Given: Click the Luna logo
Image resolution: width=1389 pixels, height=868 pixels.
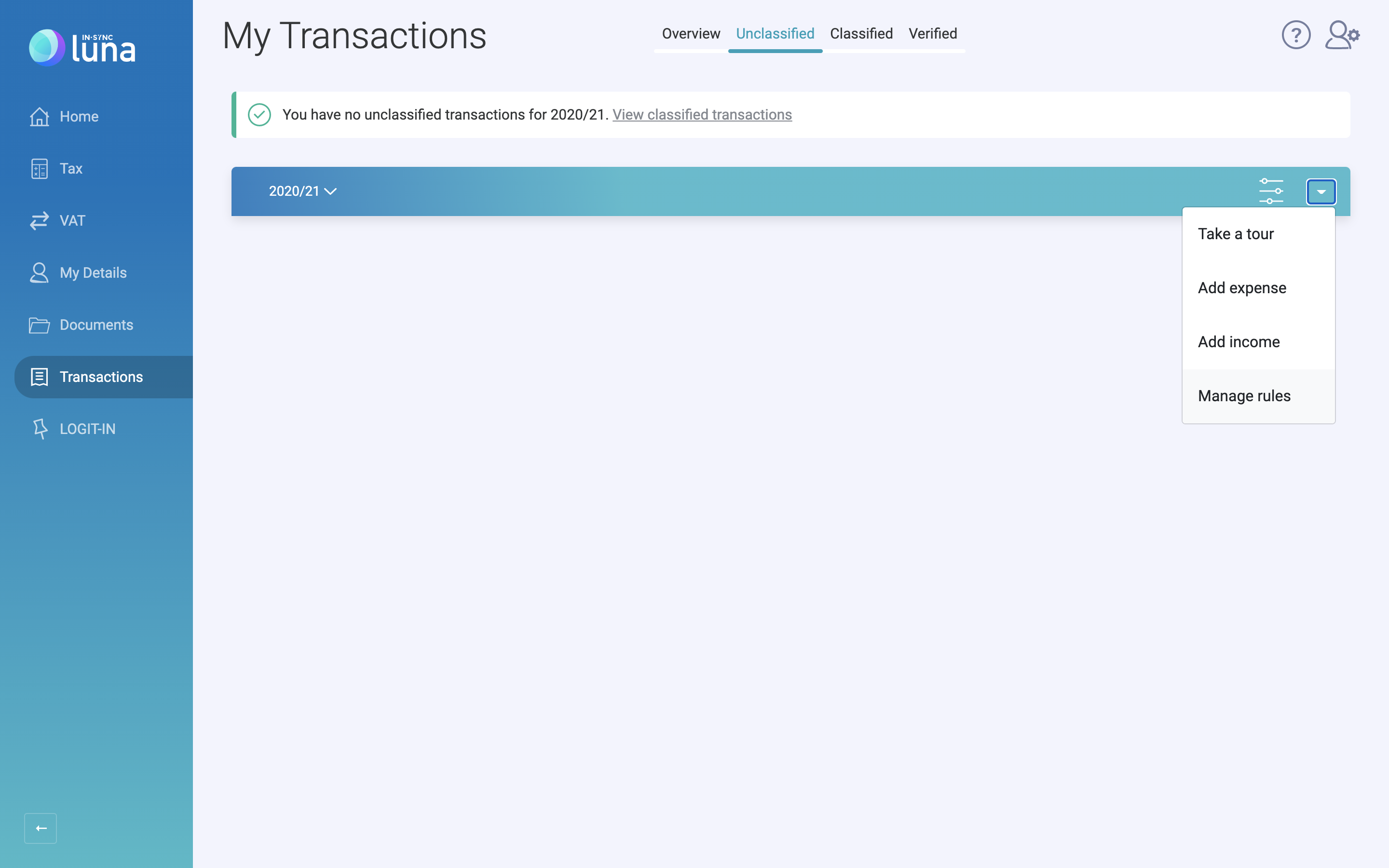Looking at the screenshot, I should pos(82,48).
